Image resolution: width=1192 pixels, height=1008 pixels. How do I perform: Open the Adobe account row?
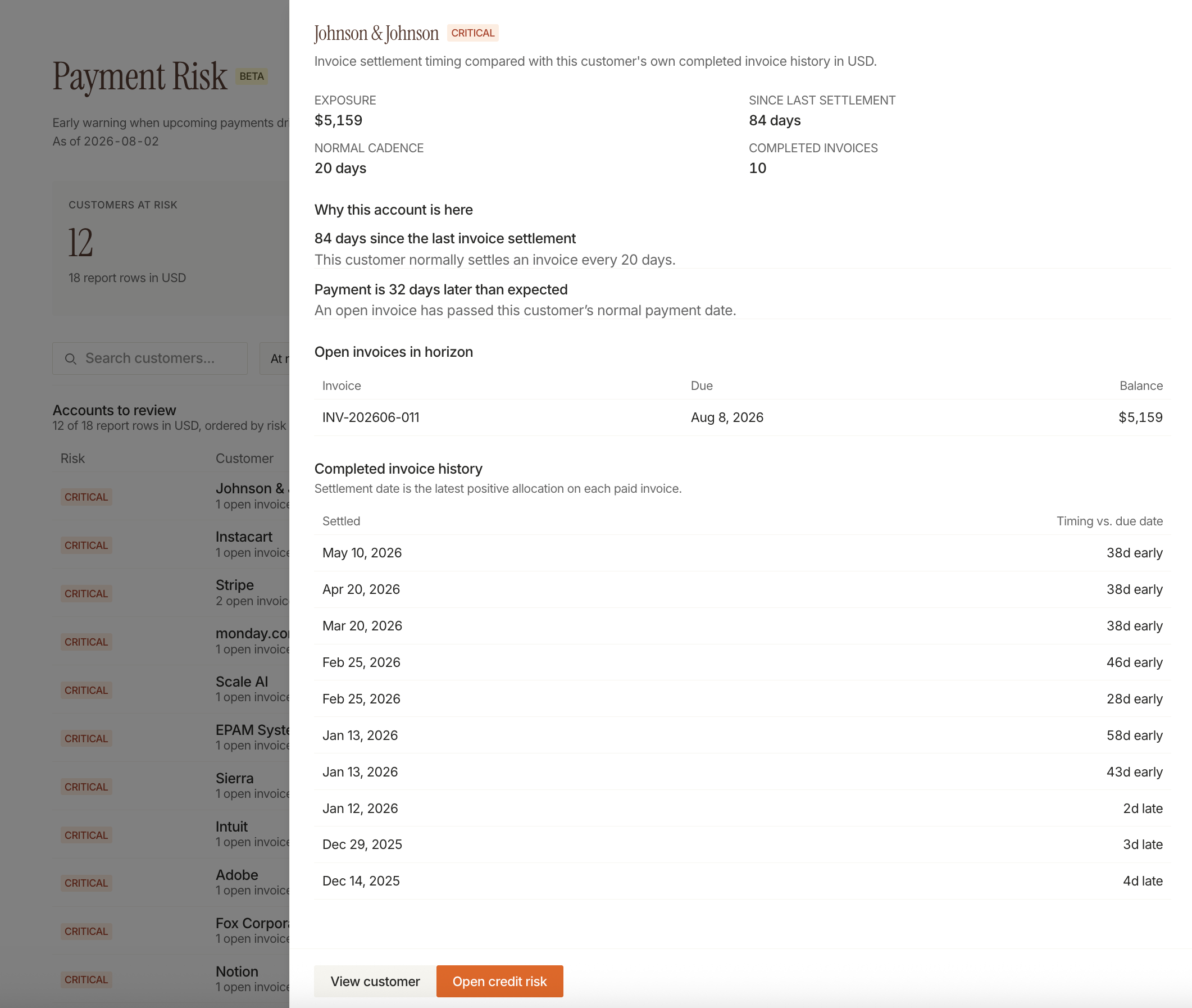click(x=171, y=882)
